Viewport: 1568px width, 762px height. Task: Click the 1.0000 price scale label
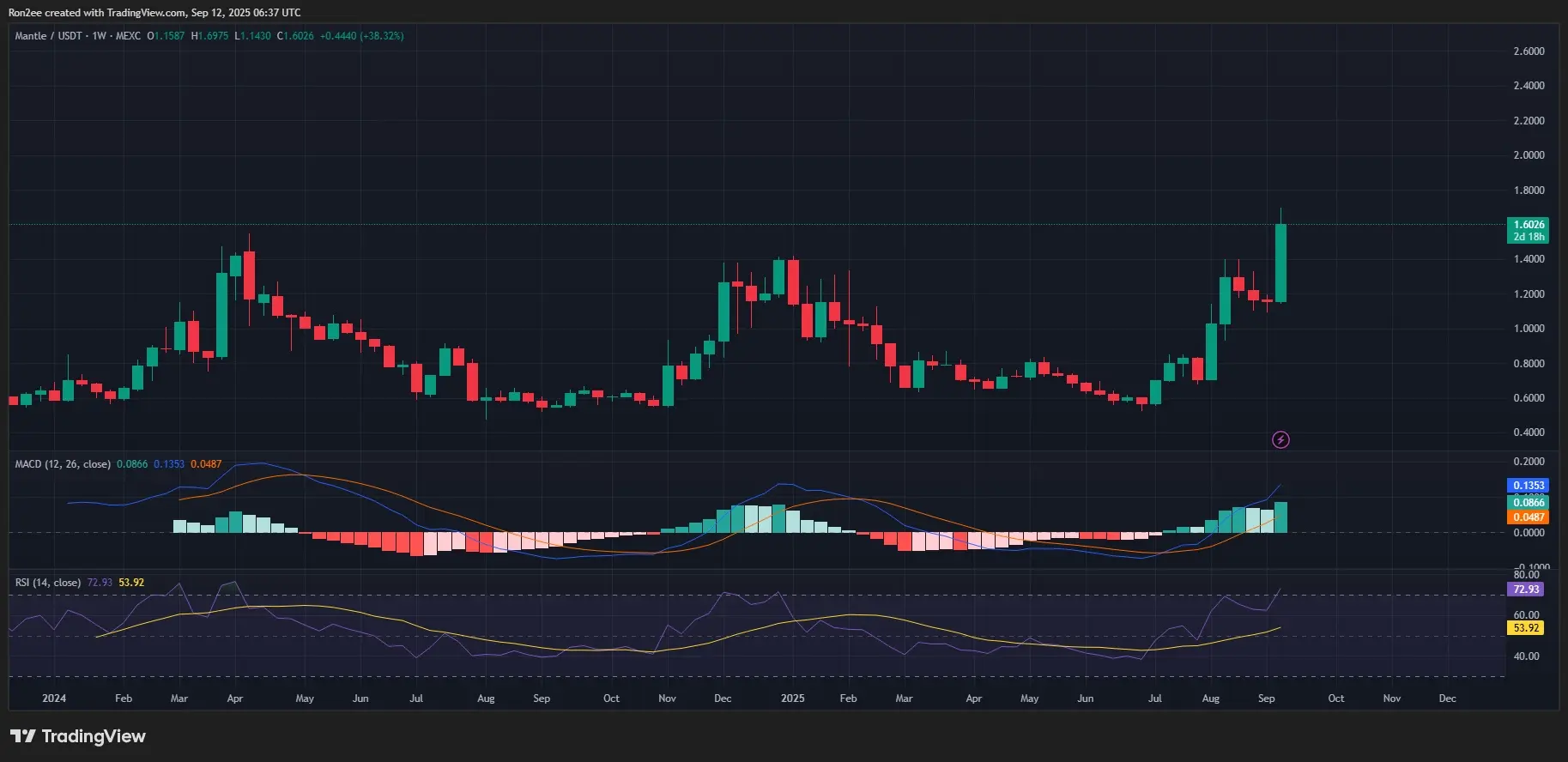(x=1529, y=329)
